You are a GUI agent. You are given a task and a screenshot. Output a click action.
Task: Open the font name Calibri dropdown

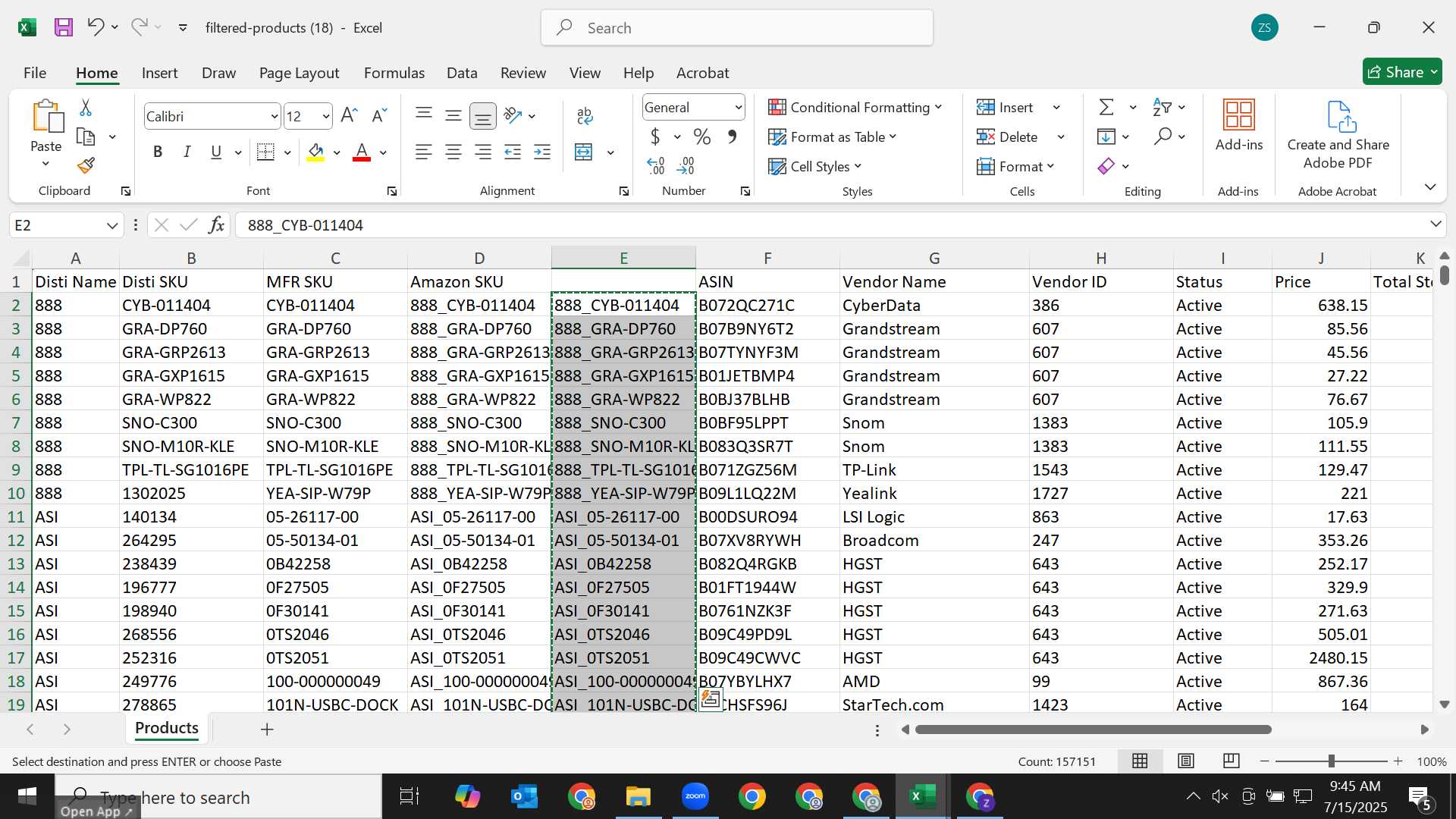click(x=274, y=117)
